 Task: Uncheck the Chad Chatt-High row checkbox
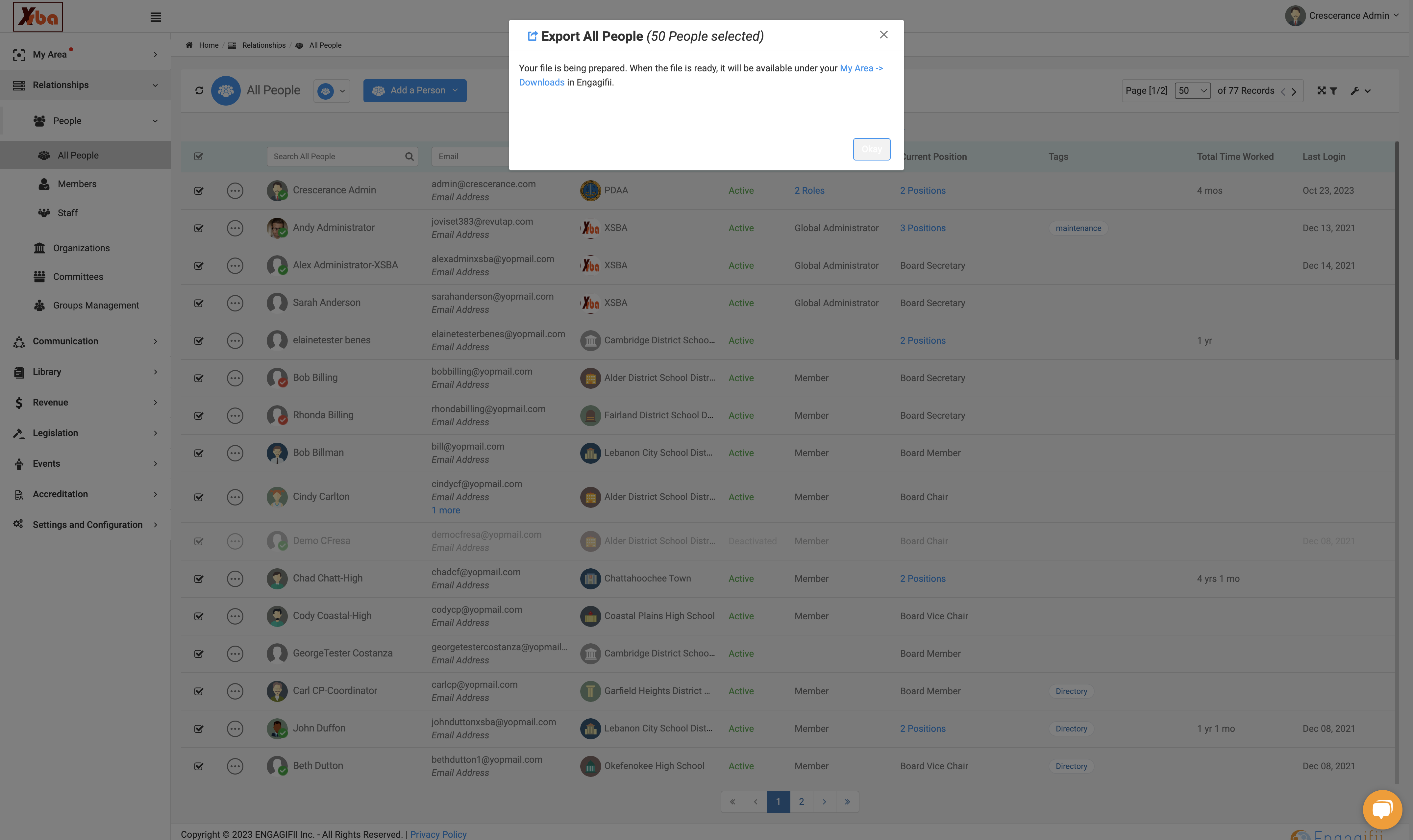199,579
